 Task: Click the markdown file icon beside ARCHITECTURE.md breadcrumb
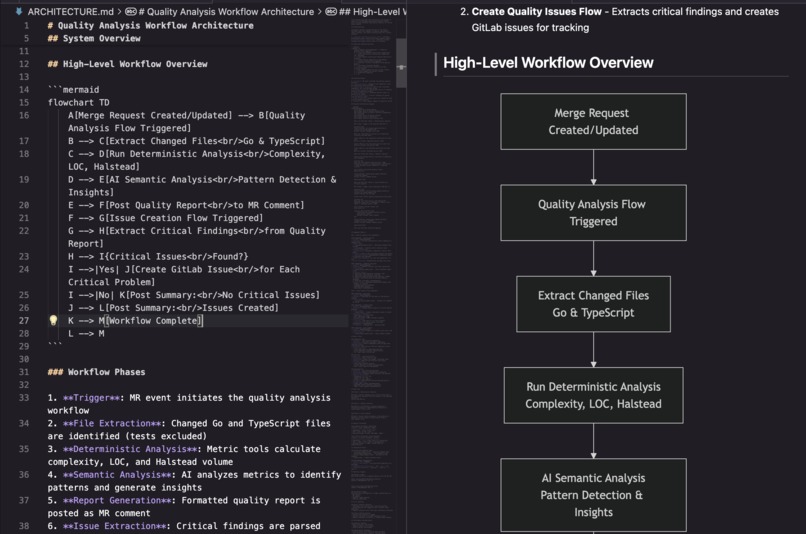pyautogui.click(x=19, y=11)
